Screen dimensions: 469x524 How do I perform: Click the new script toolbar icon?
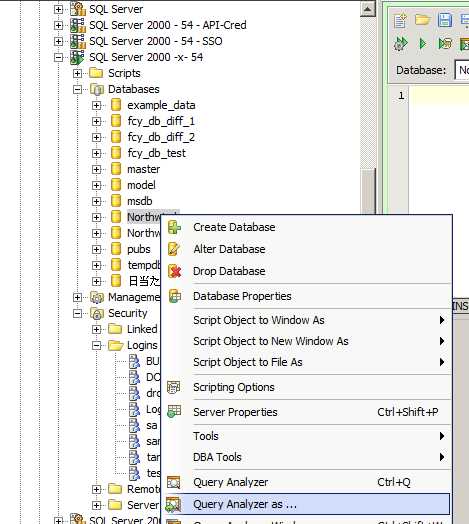(400, 21)
